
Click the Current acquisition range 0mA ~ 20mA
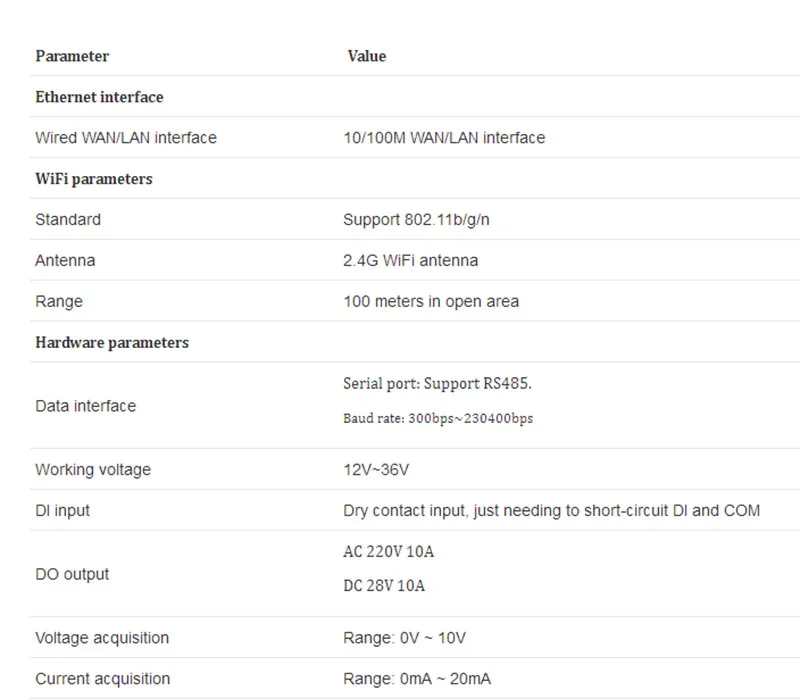pyautogui.click(x=417, y=679)
